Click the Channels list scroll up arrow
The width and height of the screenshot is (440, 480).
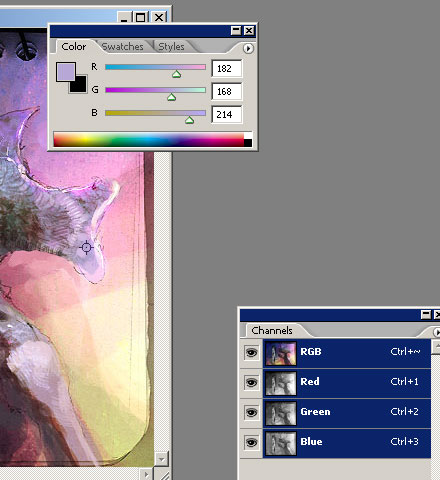(436, 347)
